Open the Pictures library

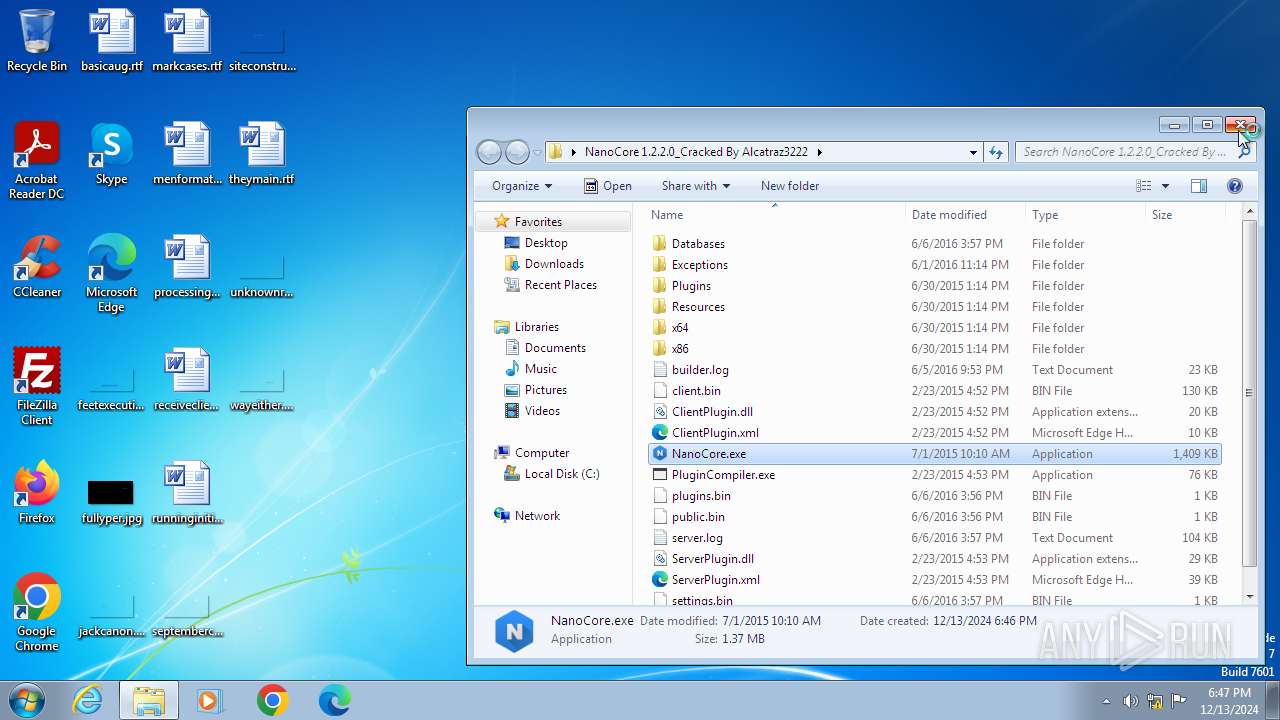pos(545,390)
